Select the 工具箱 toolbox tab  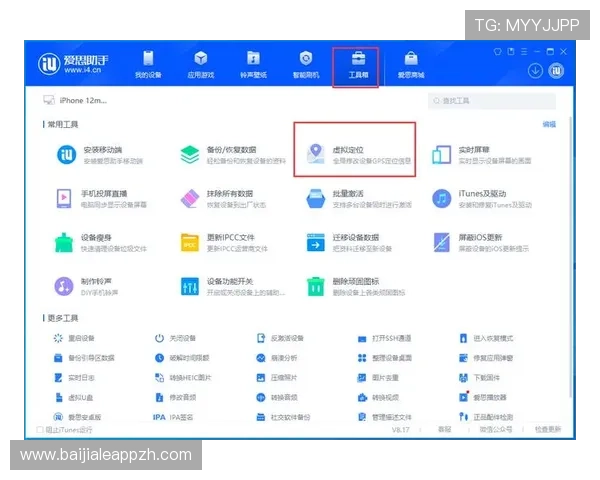358,64
